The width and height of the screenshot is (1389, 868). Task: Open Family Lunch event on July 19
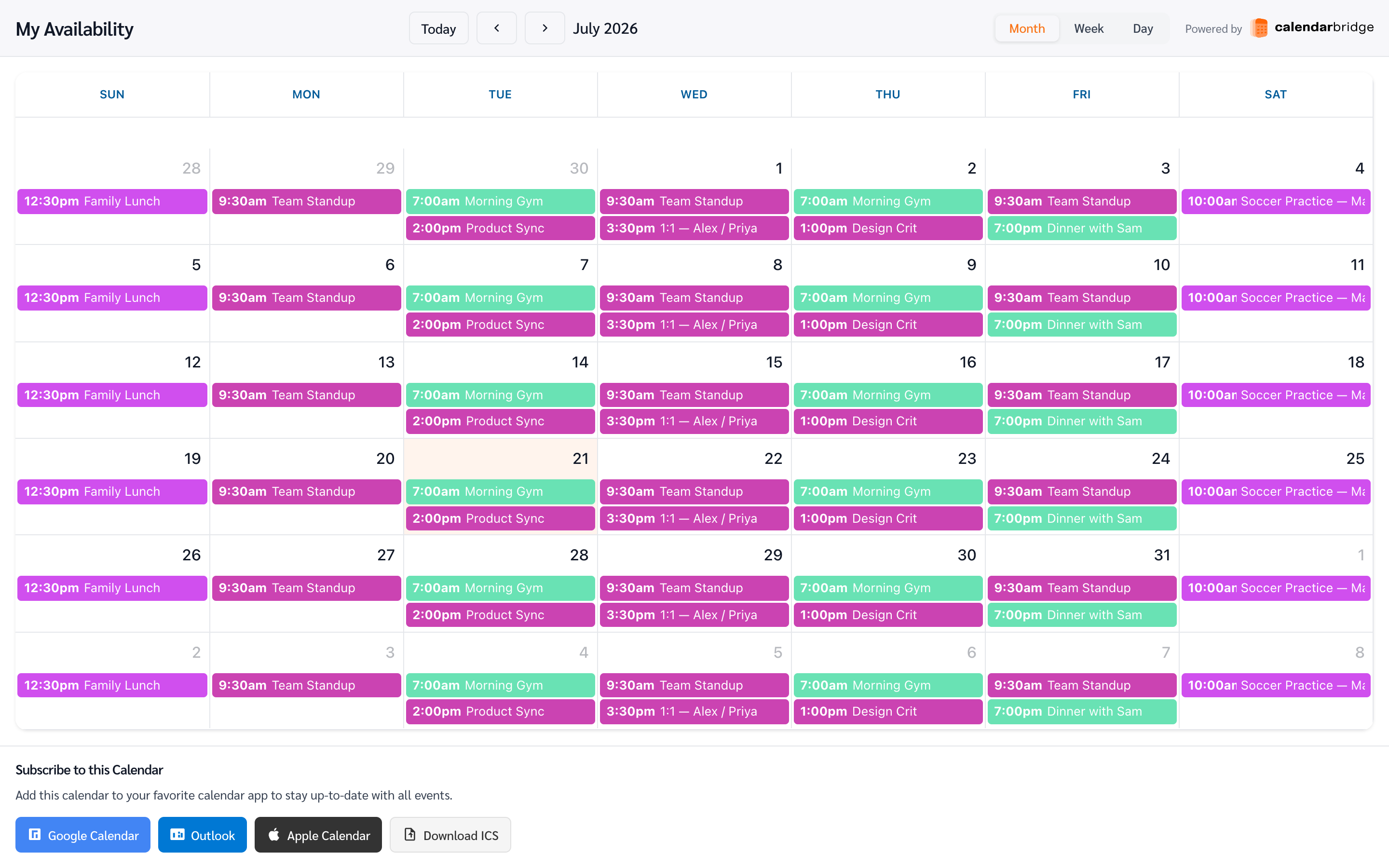click(x=112, y=492)
